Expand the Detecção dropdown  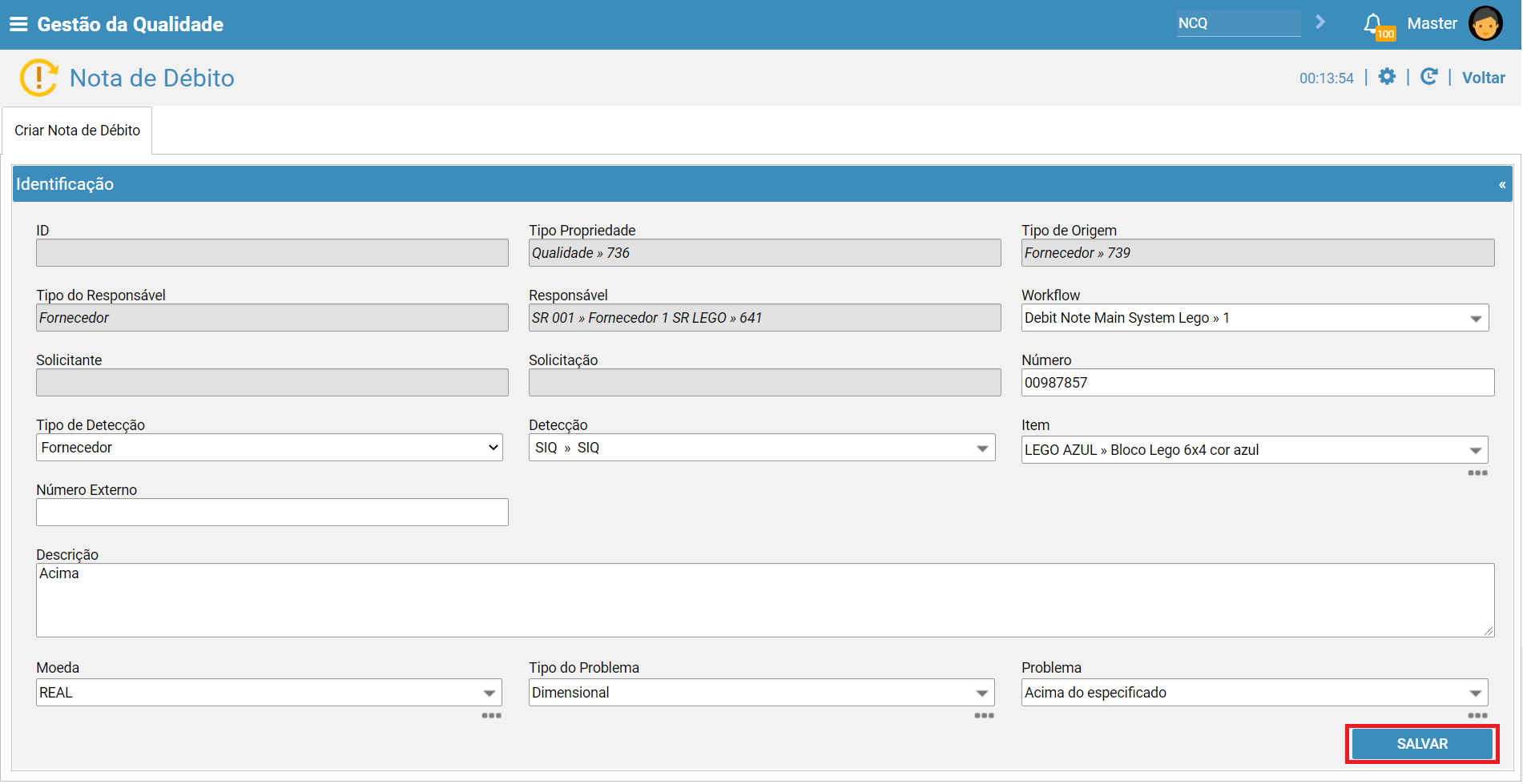pyautogui.click(x=982, y=448)
